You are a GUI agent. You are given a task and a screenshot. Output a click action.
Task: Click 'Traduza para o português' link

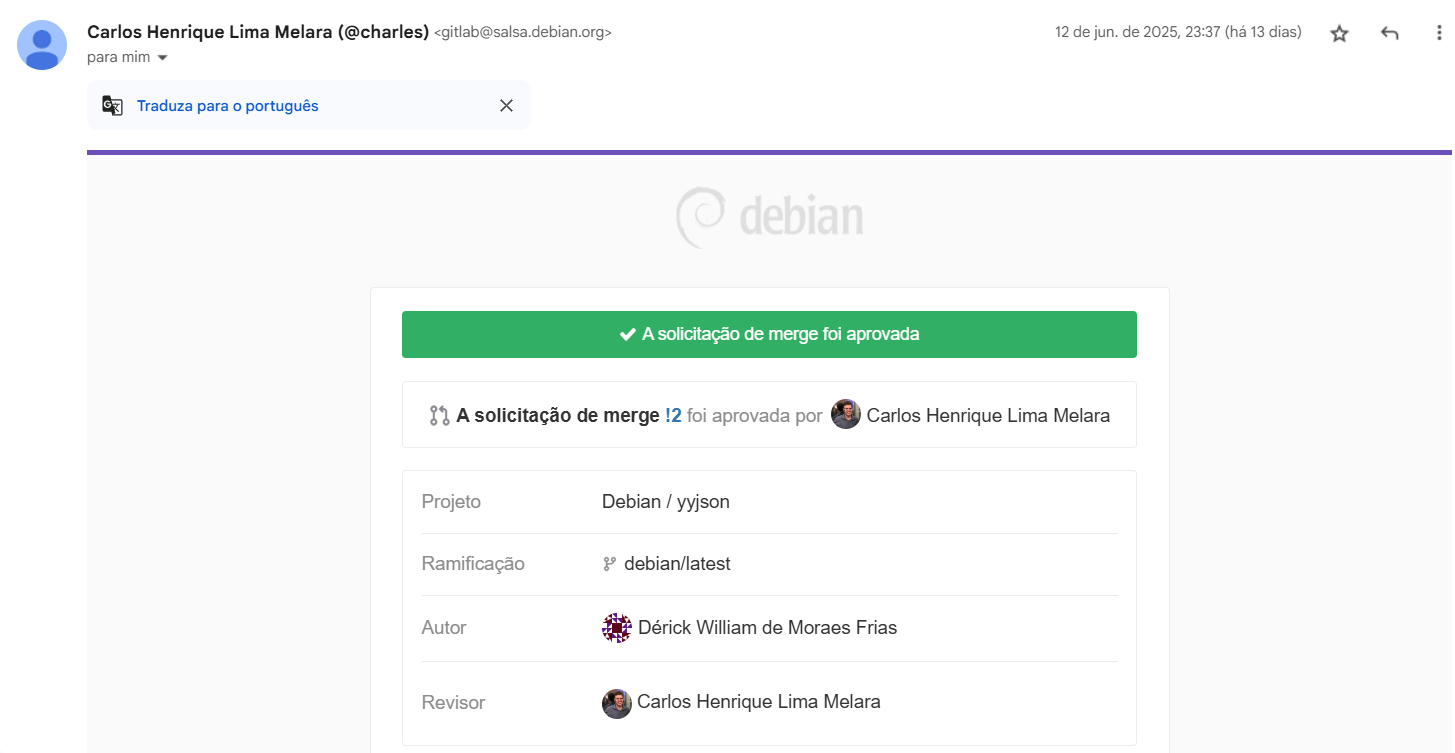tap(228, 106)
